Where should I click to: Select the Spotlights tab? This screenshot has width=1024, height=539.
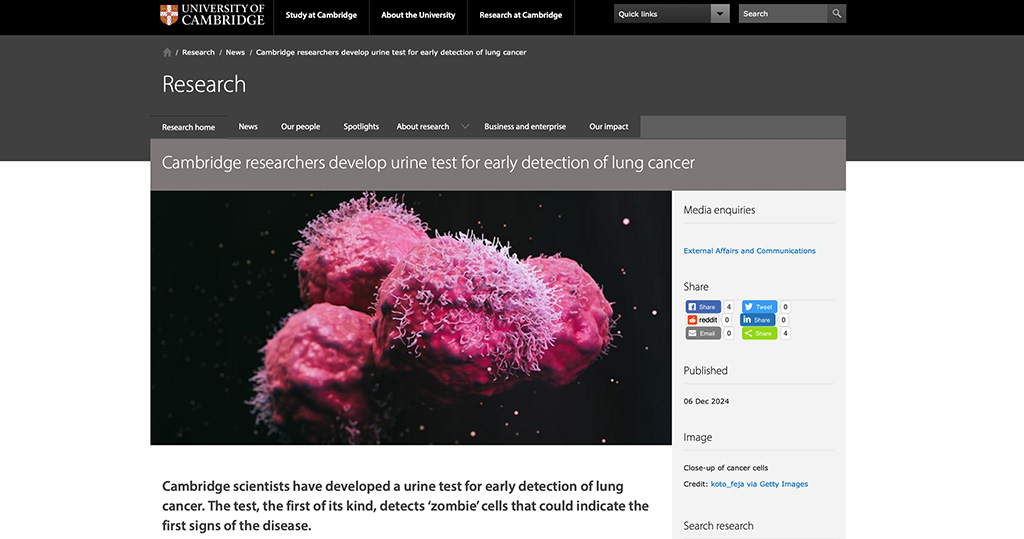point(361,127)
